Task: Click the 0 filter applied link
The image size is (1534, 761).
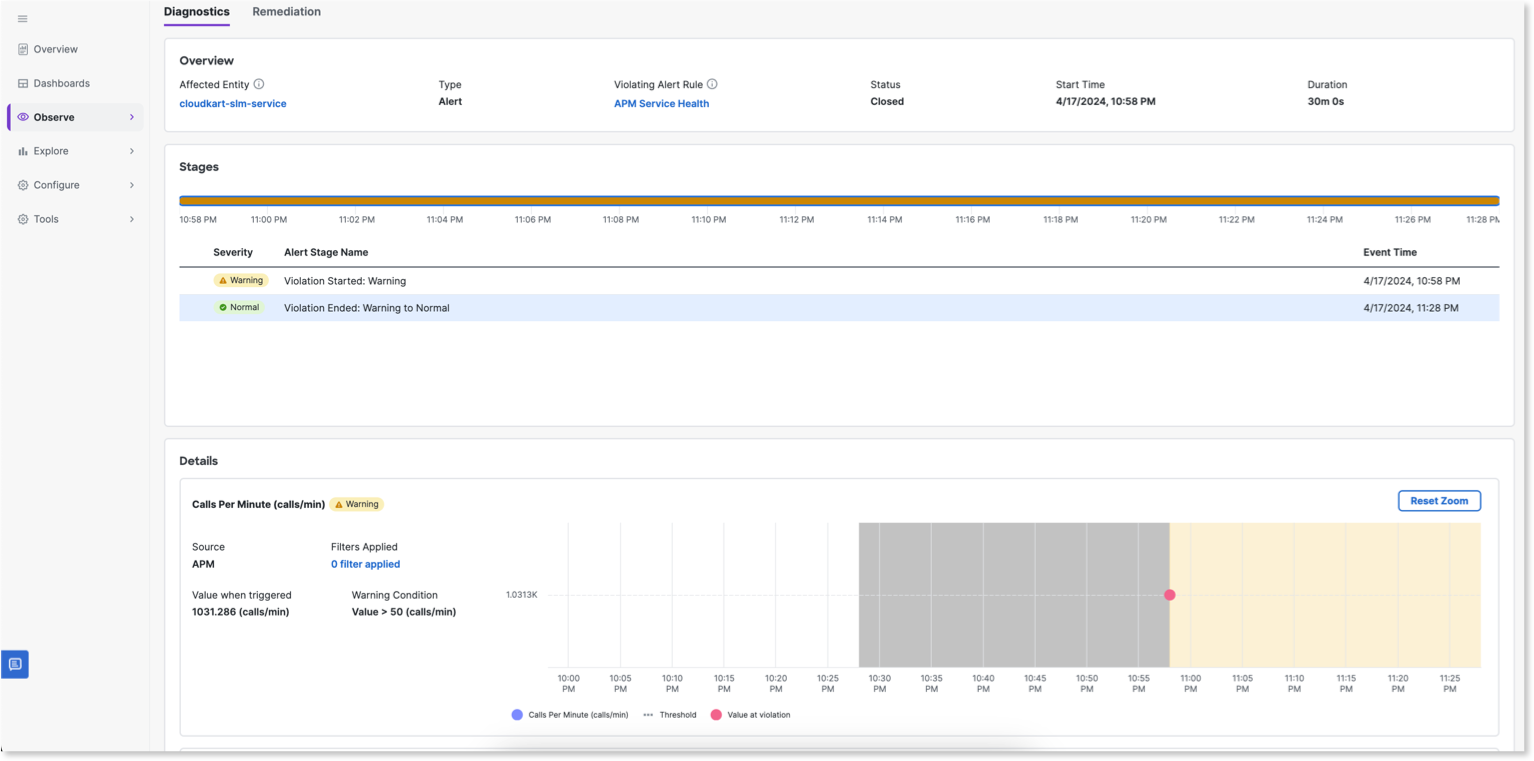Action: 366,564
